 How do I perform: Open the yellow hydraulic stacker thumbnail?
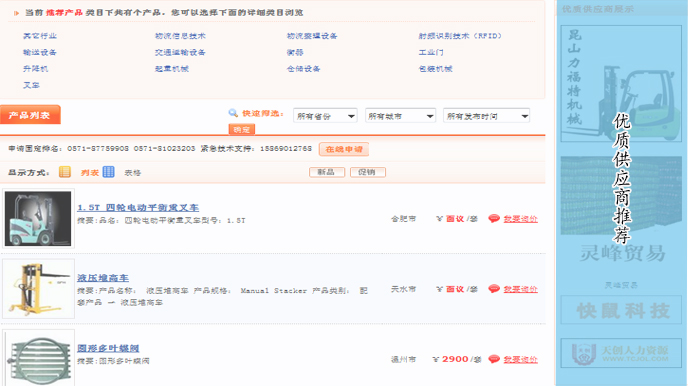(38, 289)
